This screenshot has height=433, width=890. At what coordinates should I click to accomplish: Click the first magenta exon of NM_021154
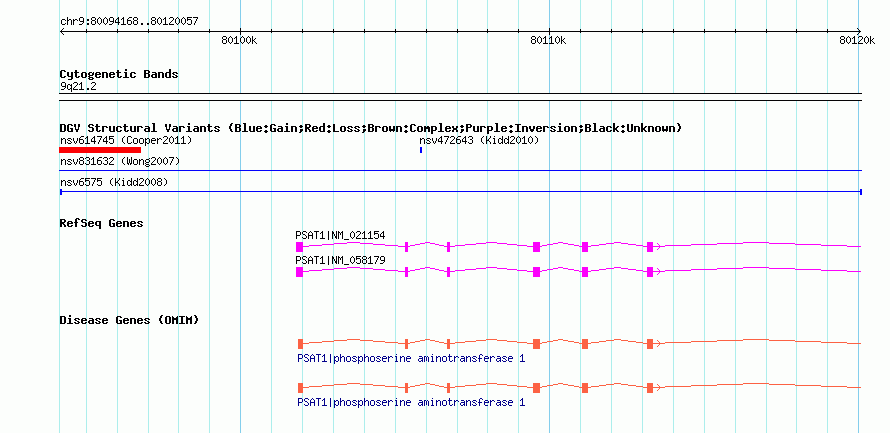pyautogui.click(x=299, y=246)
